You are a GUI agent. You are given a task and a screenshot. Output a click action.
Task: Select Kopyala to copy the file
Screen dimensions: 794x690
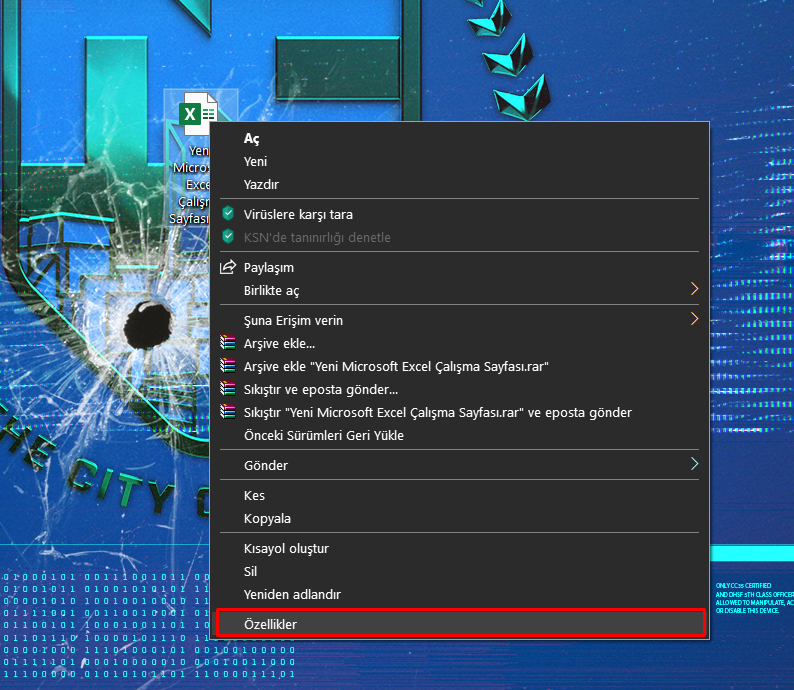[x=267, y=519]
